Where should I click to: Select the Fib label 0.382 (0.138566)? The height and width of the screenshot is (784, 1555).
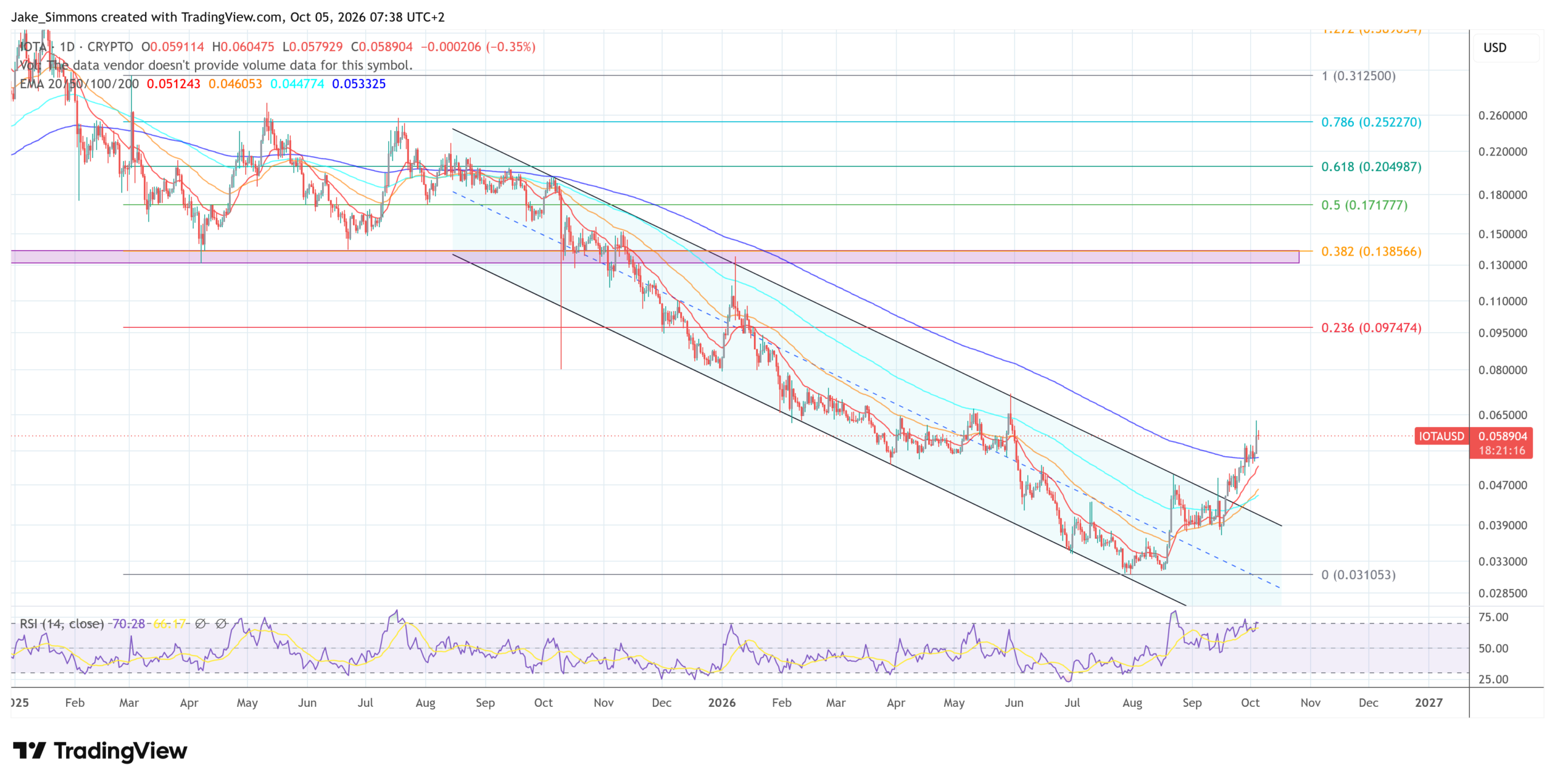pyautogui.click(x=1371, y=251)
